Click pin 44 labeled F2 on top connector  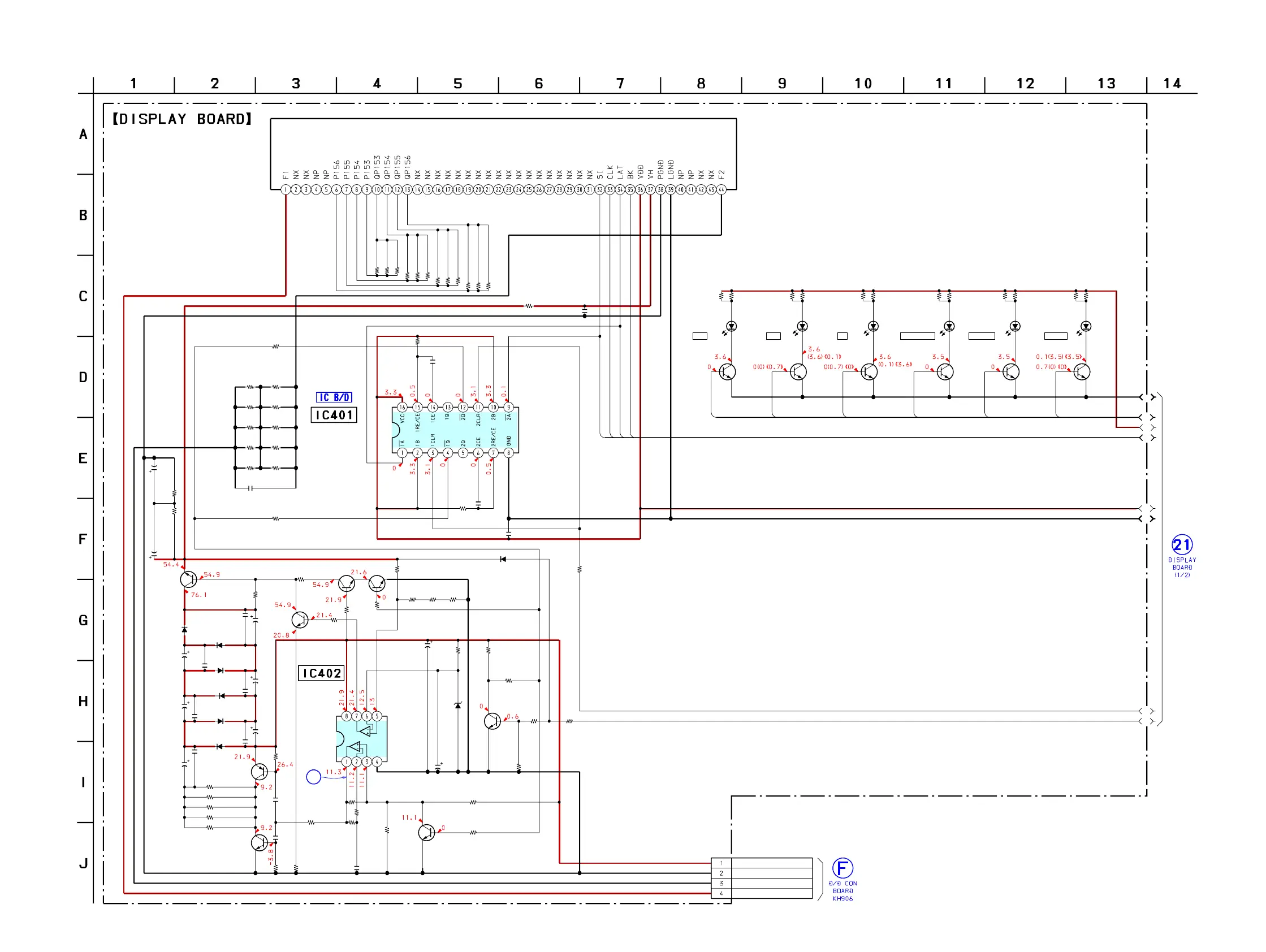[x=721, y=189]
